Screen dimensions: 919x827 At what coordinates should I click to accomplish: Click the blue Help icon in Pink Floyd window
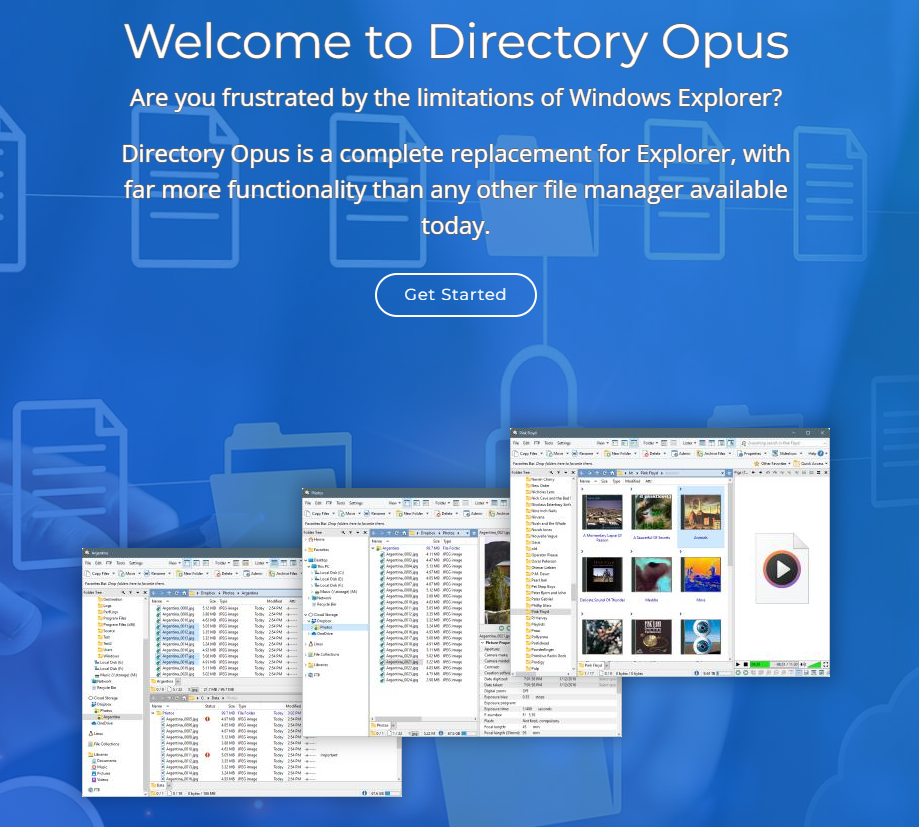tap(821, 454)
